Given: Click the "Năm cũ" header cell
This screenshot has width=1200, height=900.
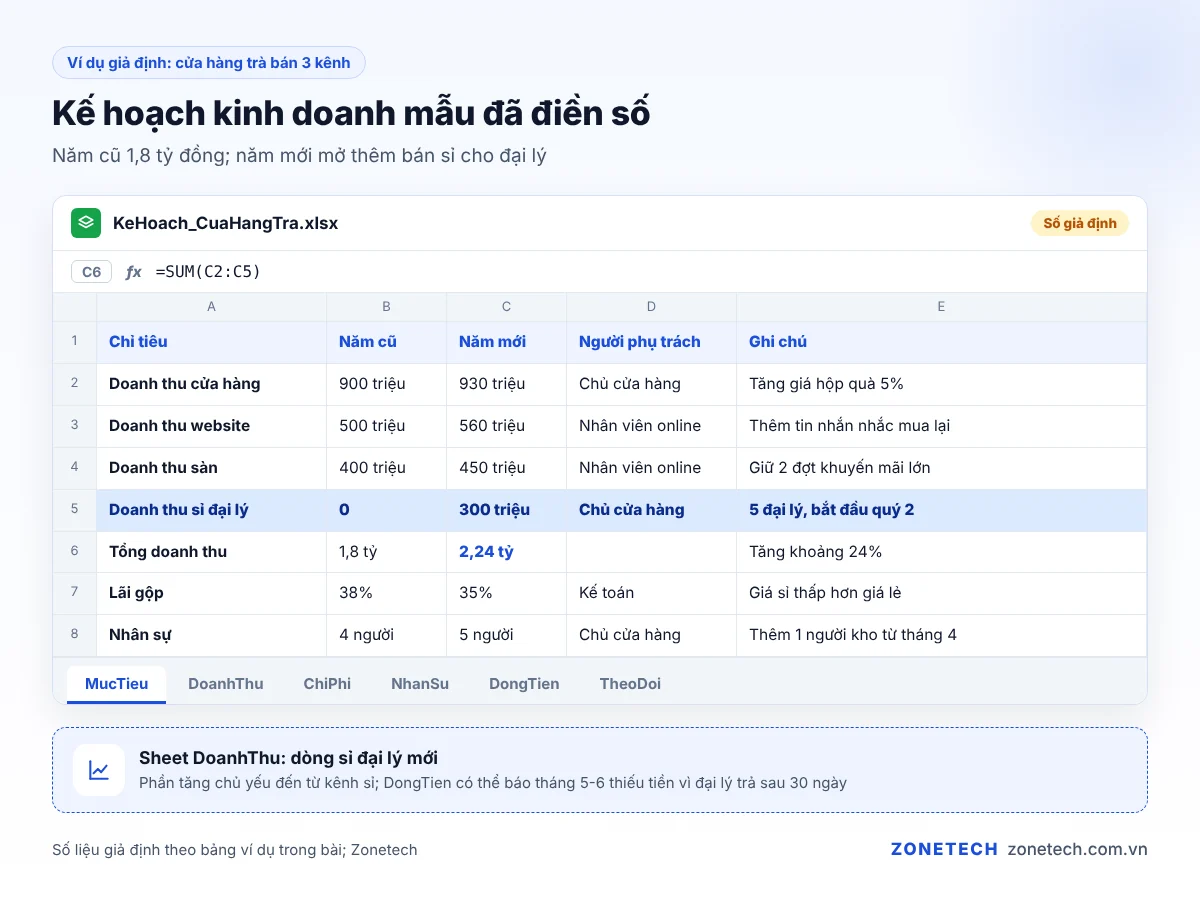Looking at the screenshot, I should click(x=386, y=342).
